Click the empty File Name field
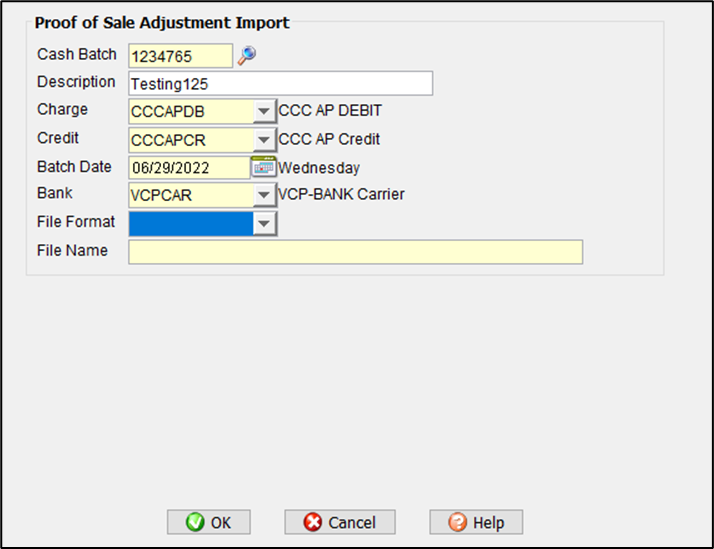 click(355, 251)
